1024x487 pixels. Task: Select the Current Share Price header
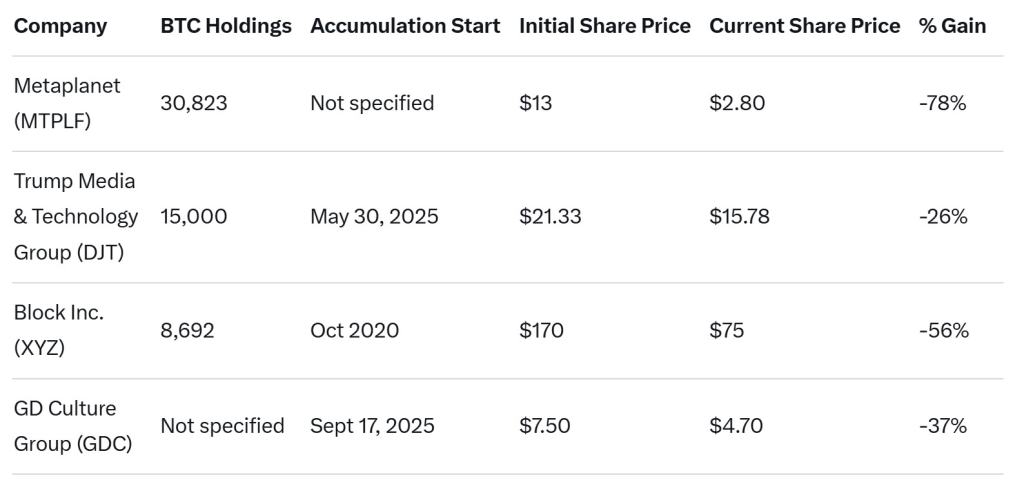(805, 26)
